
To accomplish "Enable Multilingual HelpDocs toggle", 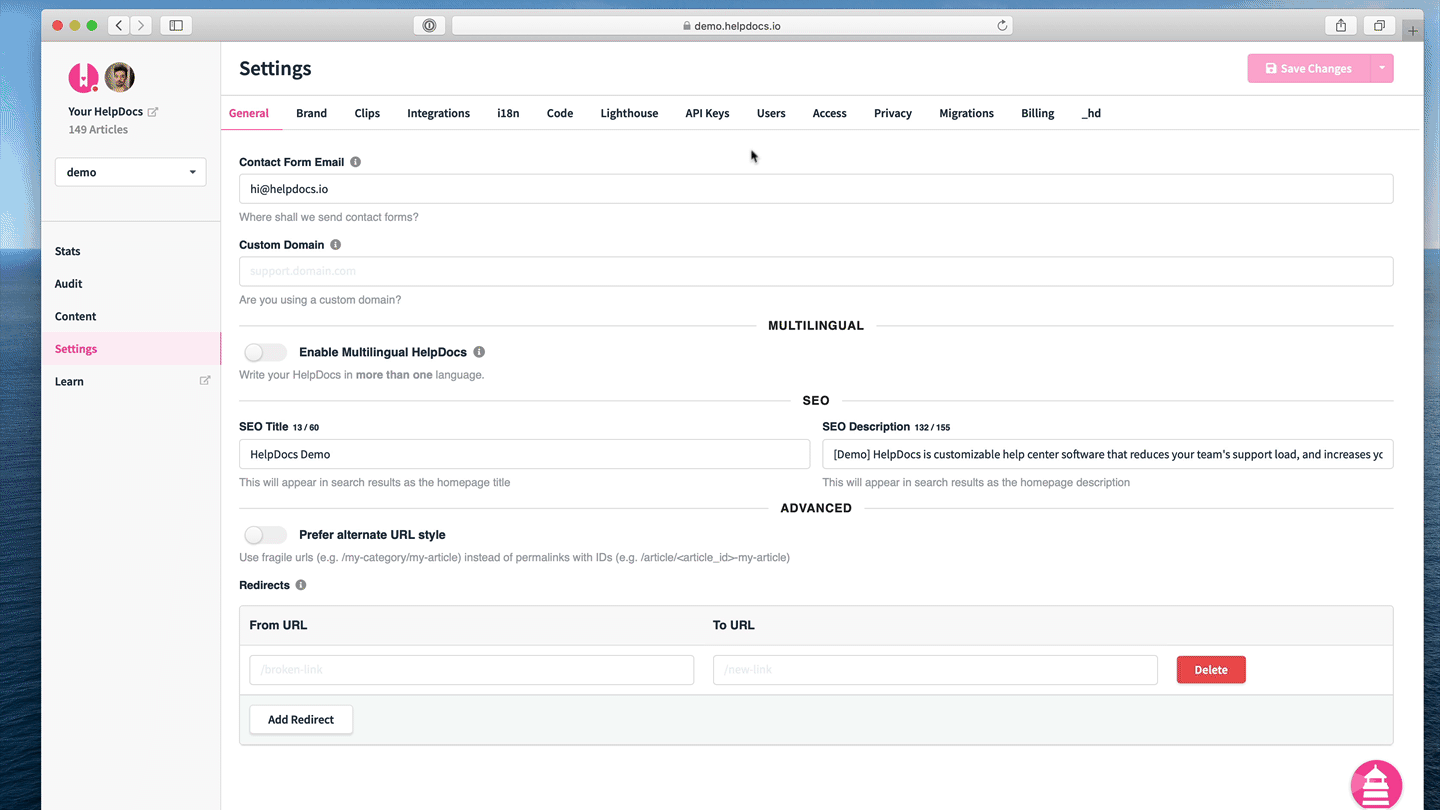I will click(x=265, y=352).
